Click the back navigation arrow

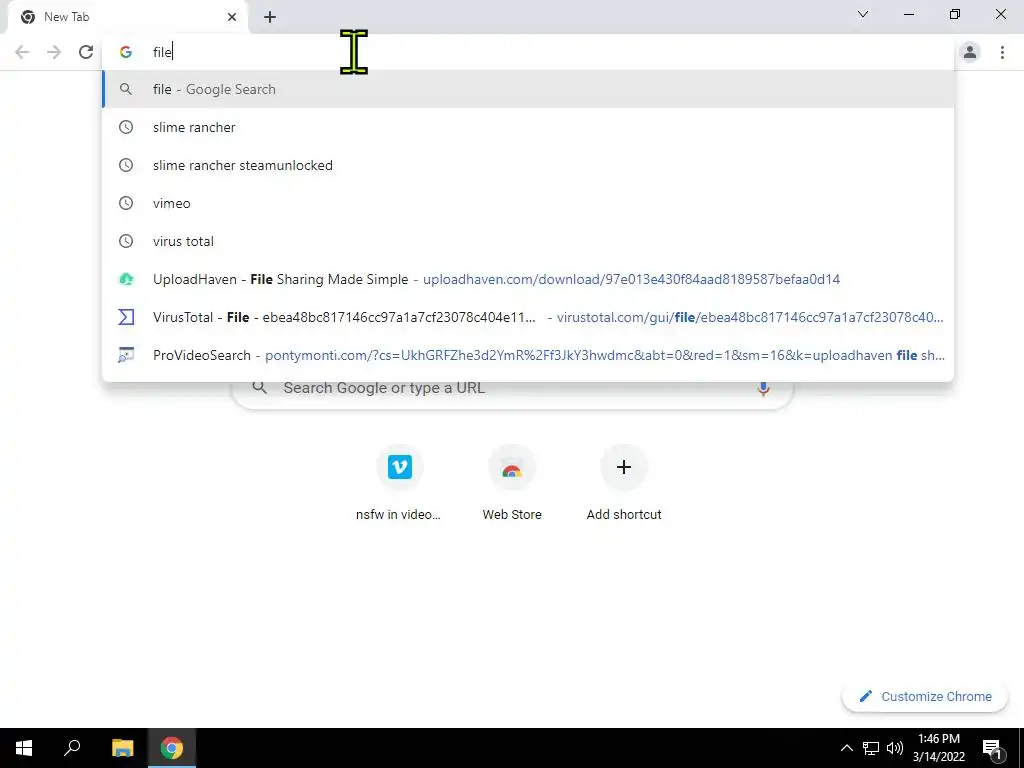click(x=22, y=52)
